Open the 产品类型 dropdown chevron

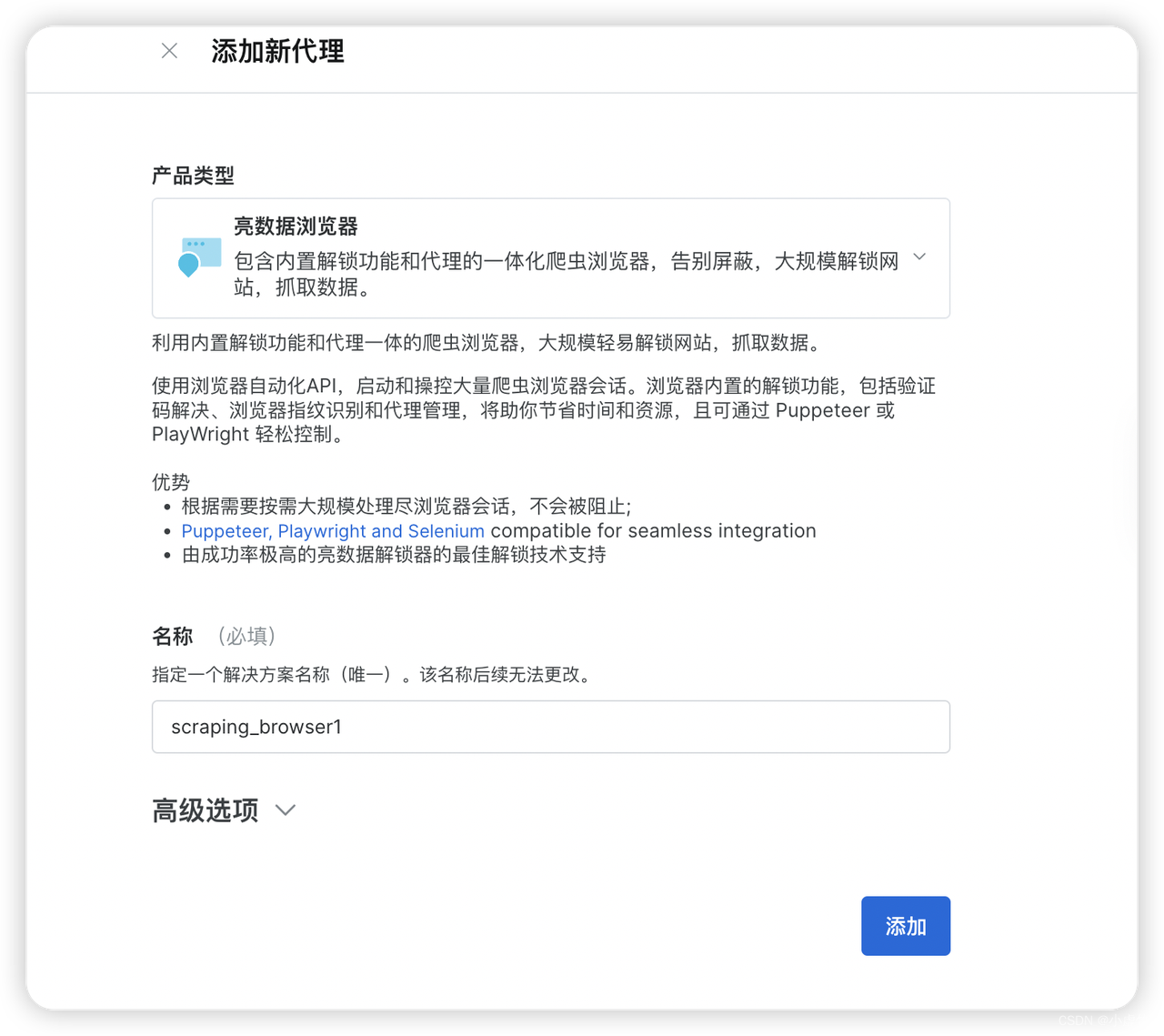[919, 257]
